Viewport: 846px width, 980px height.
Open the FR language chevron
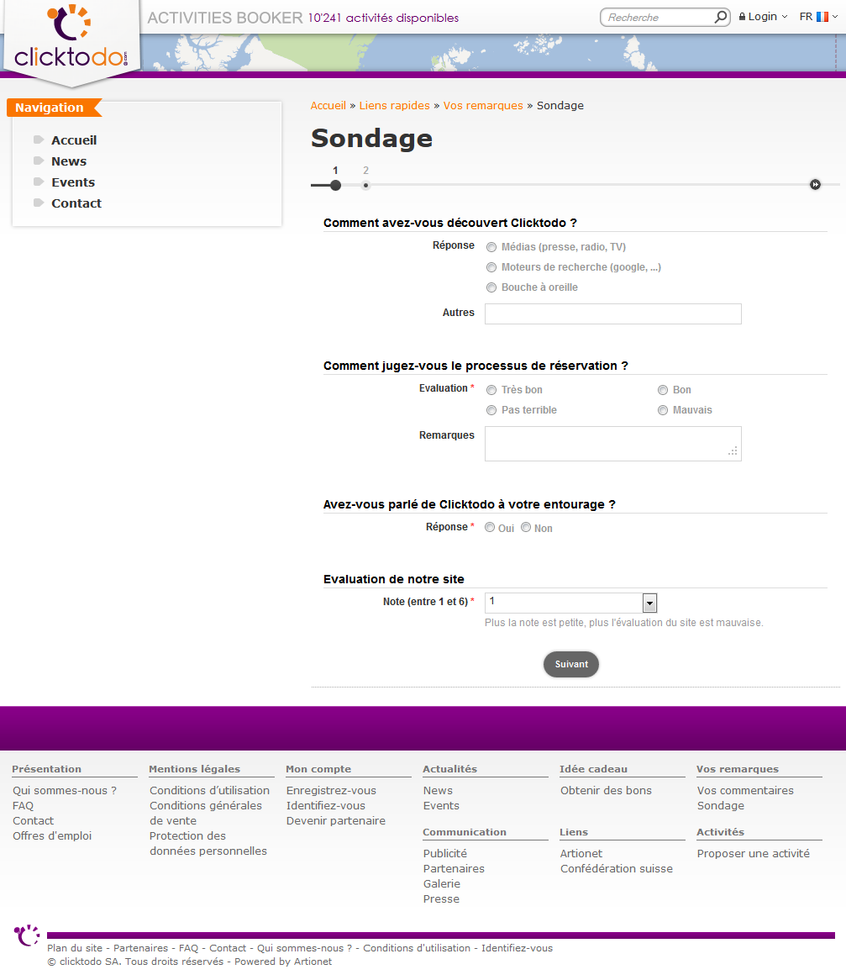[x=835, y=17]
